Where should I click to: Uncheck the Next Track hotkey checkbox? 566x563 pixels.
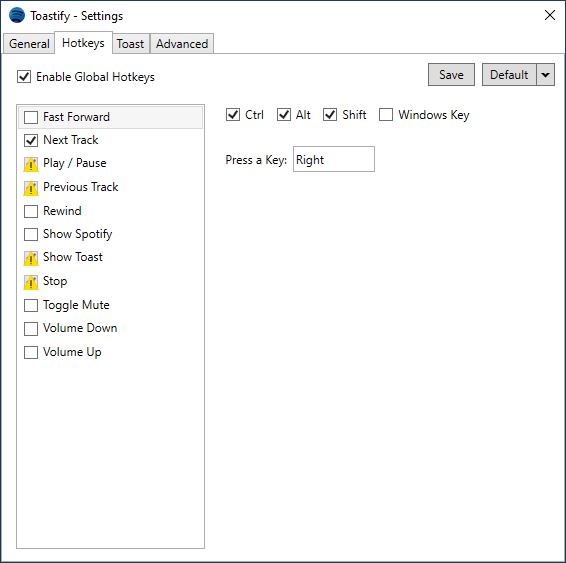[31, 140]
